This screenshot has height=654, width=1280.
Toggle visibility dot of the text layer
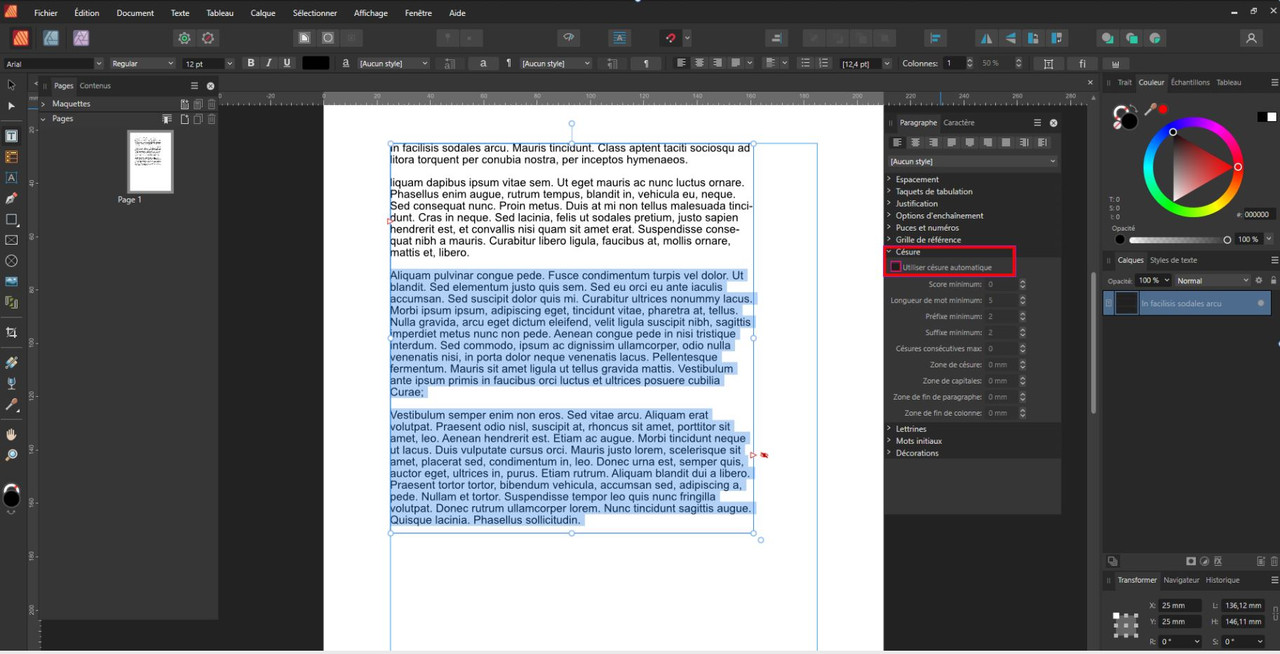(1260, 303)
